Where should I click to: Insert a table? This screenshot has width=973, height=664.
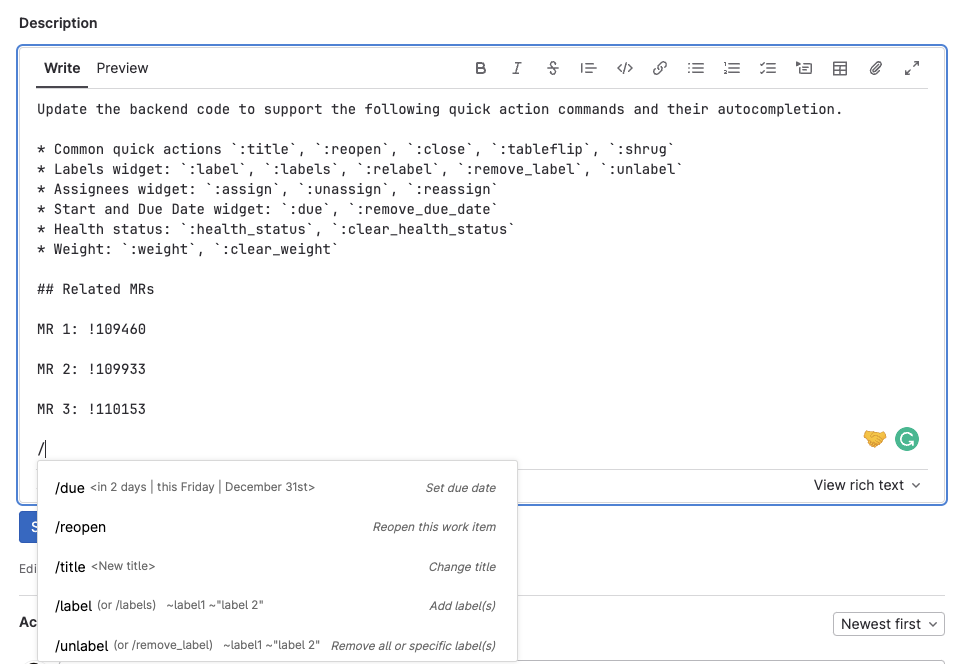(x=840, y=68)
